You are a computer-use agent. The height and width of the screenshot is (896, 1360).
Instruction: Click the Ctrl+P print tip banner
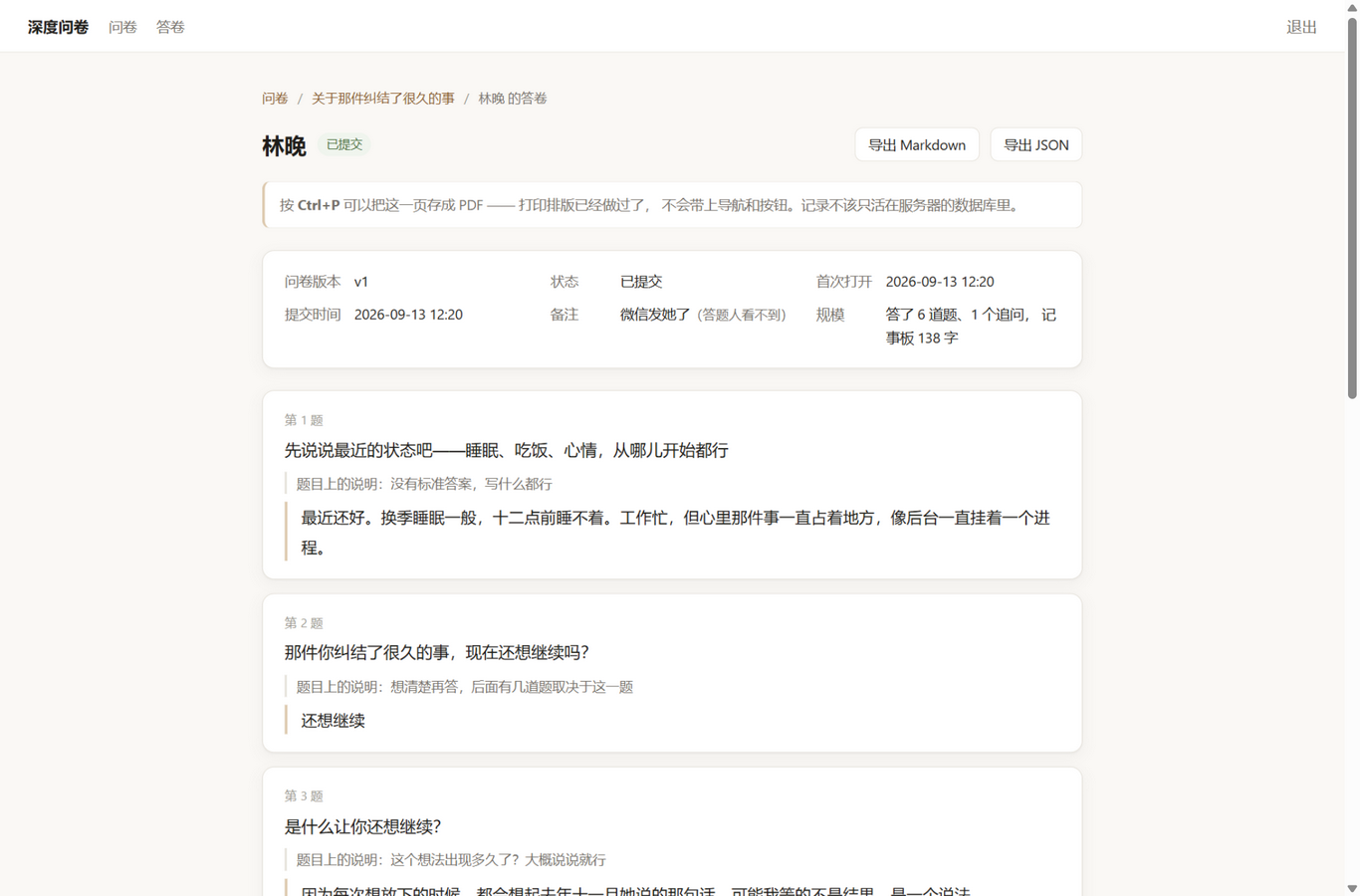pyautogui.click(x=672, y=205)
